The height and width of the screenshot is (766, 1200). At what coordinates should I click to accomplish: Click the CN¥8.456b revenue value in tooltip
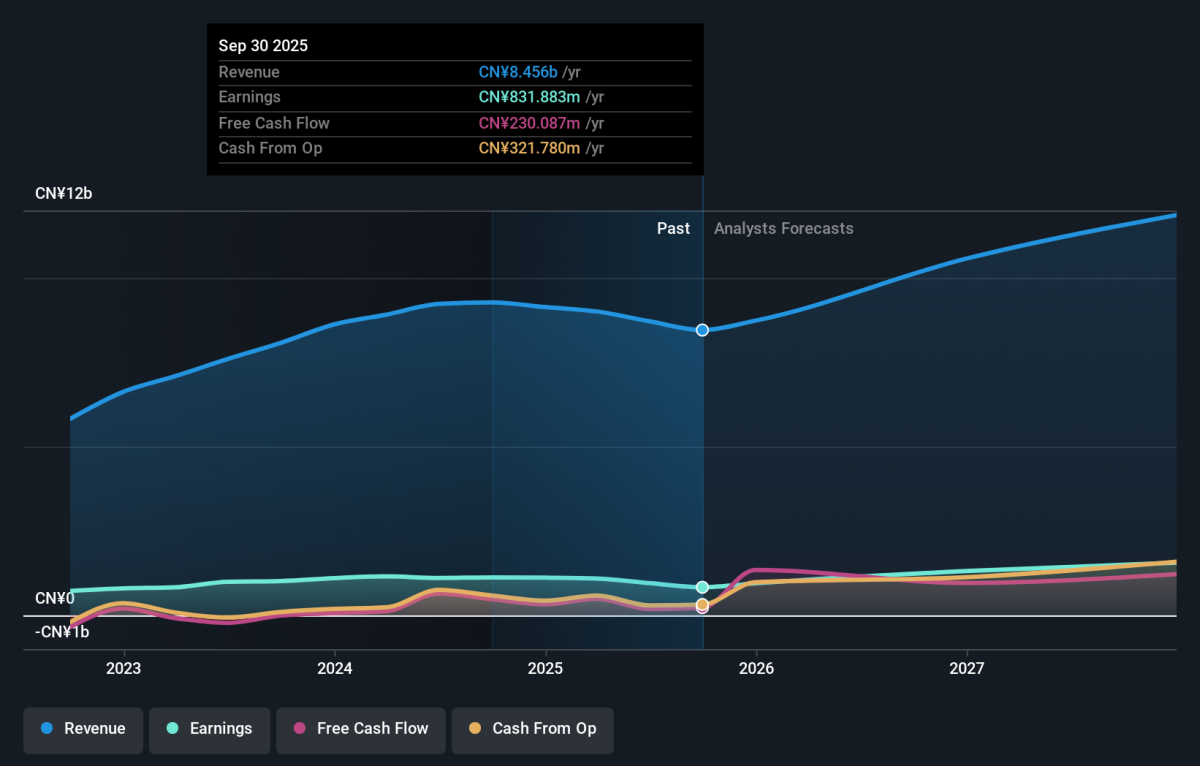click(518, 72)
